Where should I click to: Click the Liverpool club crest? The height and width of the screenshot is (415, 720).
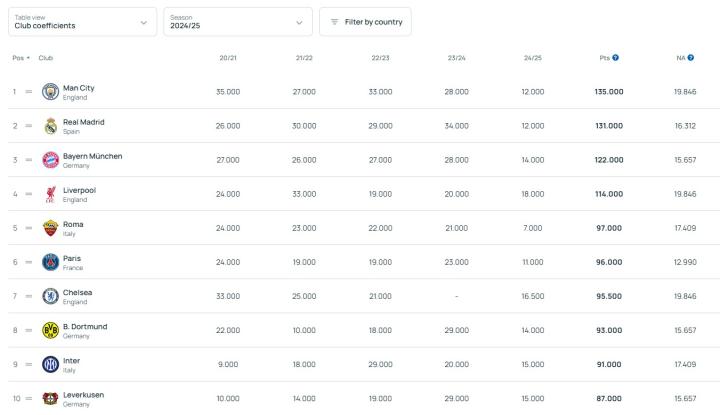[51, 194]
